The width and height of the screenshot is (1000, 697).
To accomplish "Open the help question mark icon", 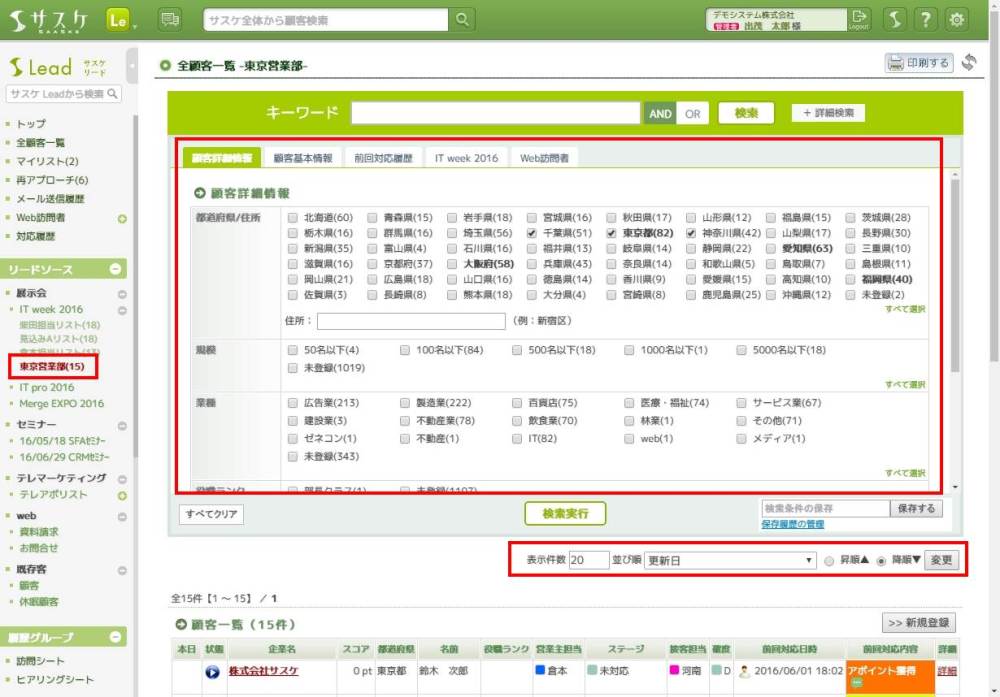I will pos(927,20).
